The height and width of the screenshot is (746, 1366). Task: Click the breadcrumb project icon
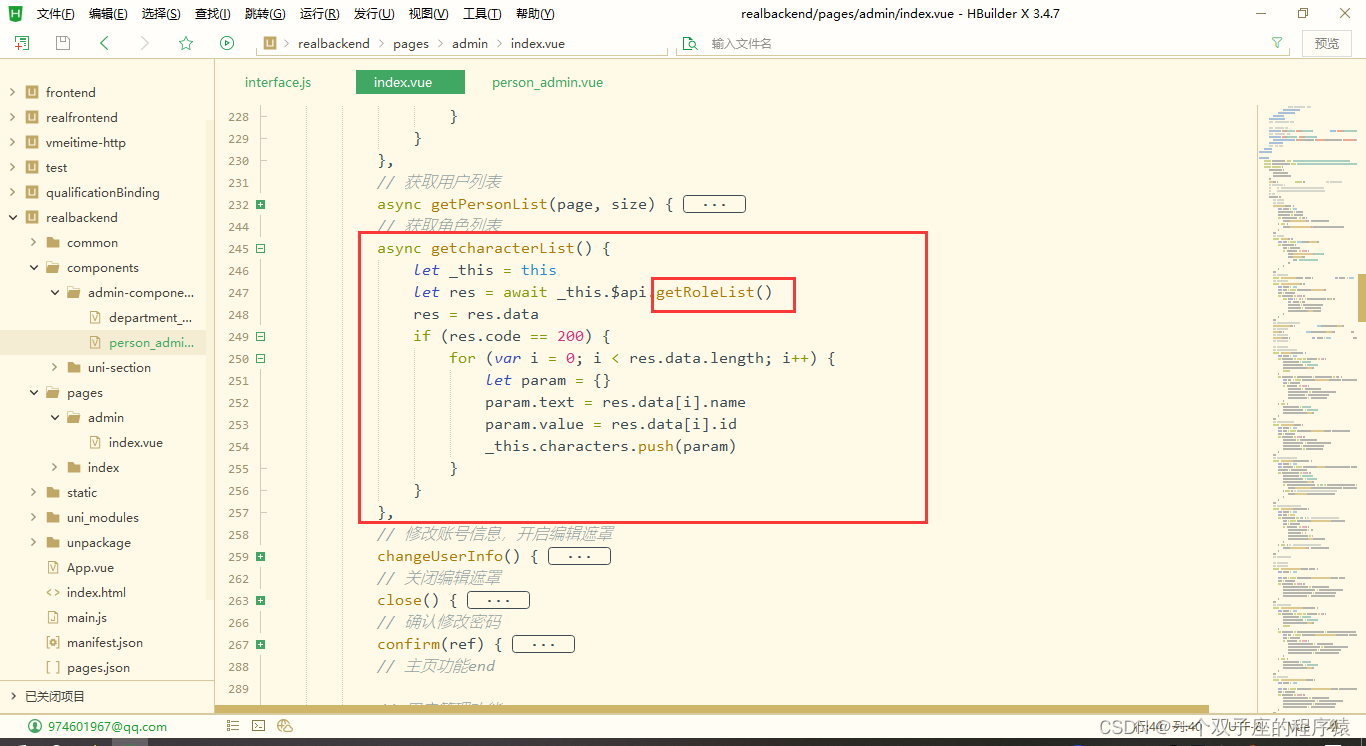point(270,43)
